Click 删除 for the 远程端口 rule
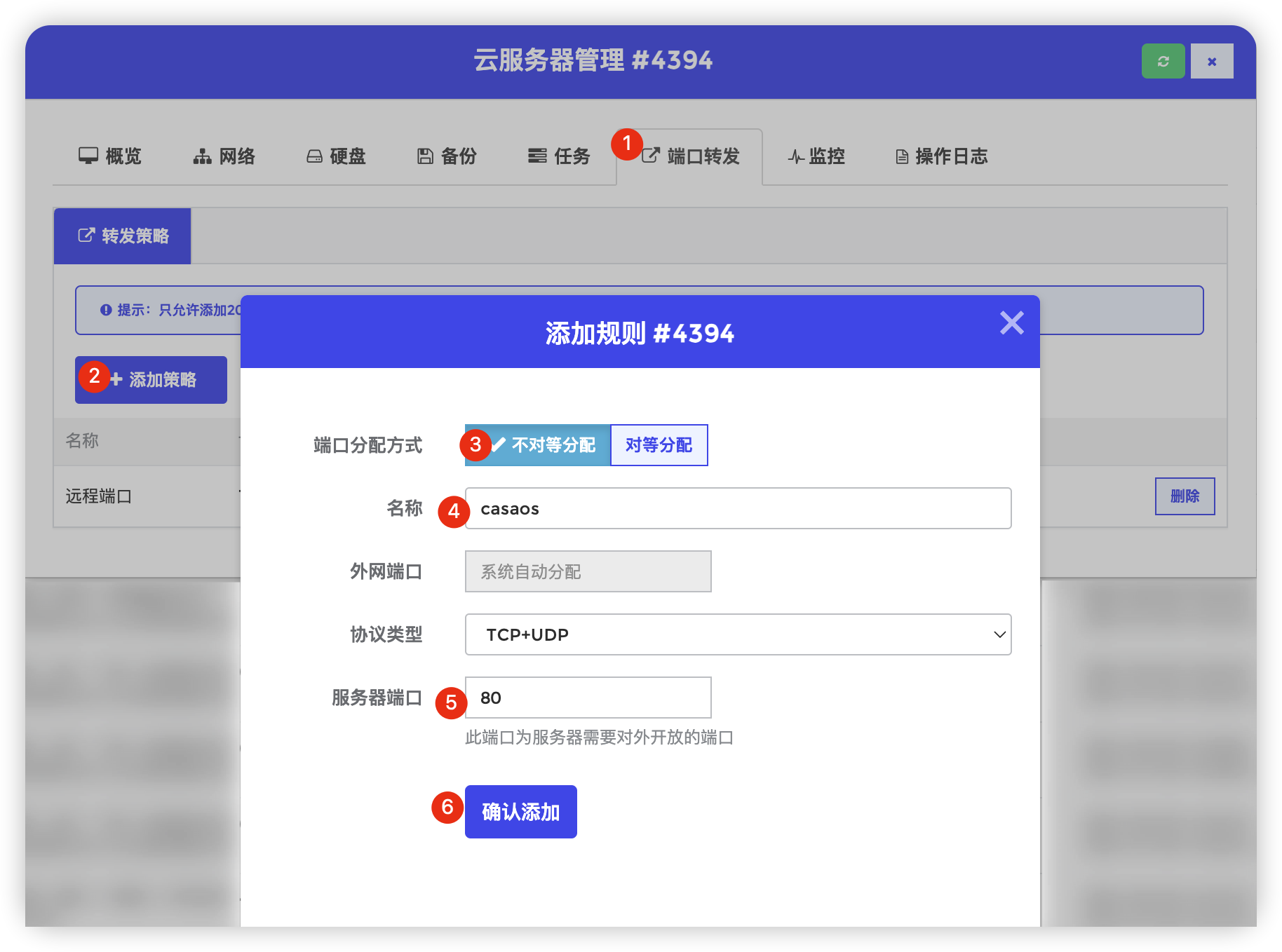This screenshot has height=952, width=1282. point(1185,496)
